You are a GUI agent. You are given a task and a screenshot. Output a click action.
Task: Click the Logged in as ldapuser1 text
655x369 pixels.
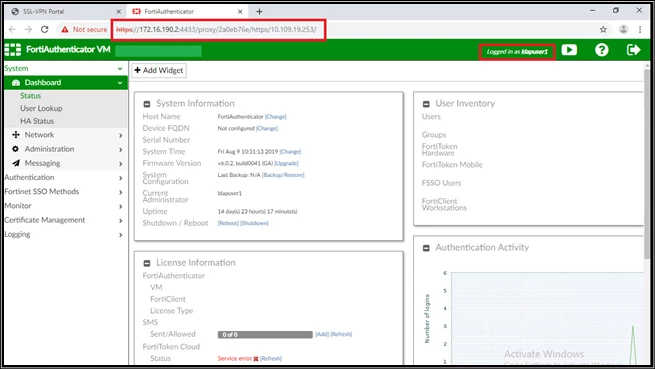[x=517, y=52]
